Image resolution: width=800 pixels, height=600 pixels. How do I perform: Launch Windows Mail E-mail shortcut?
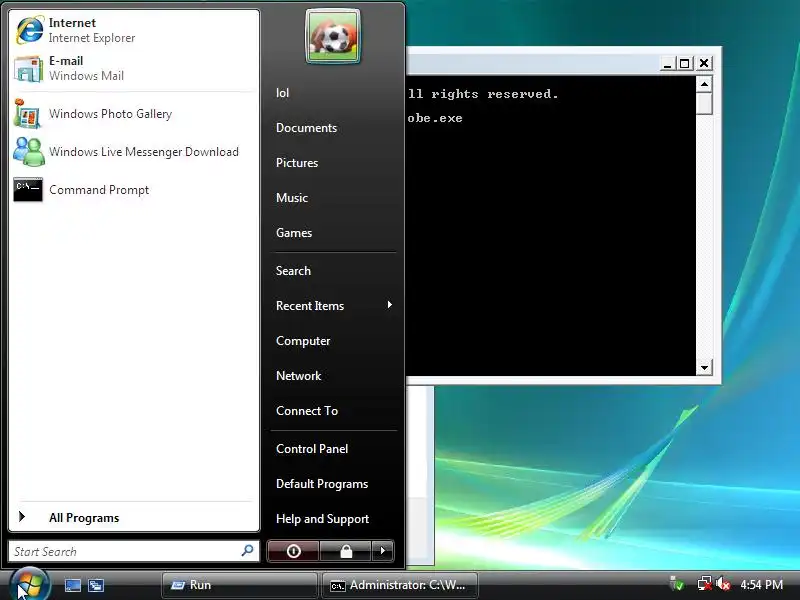tap(134, 68)
